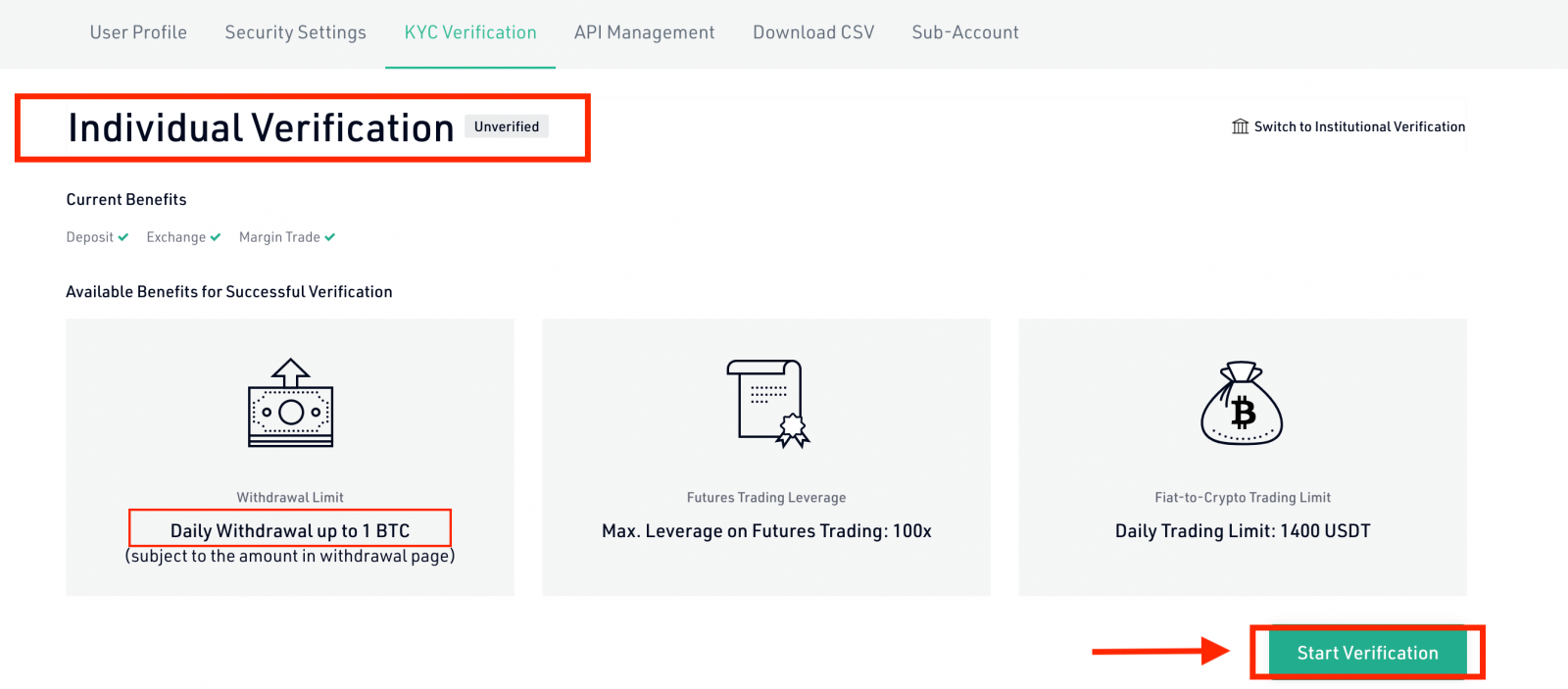
Task: Navigate to the Sub-Account tab
Action: [965, 32]
